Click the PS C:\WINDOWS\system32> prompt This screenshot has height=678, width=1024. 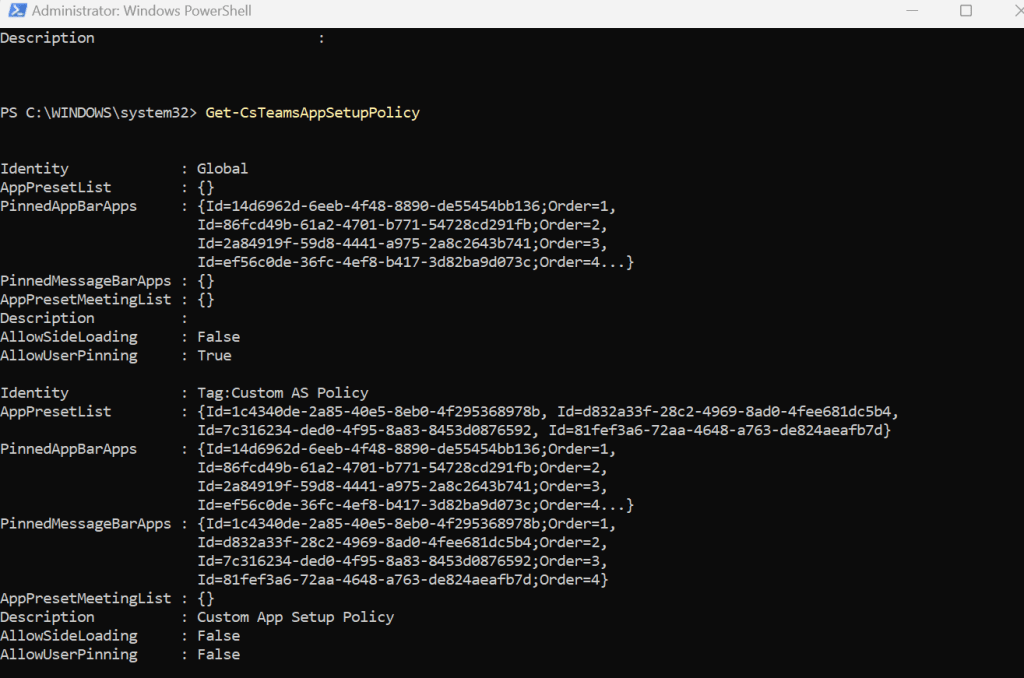coord(100,113)
